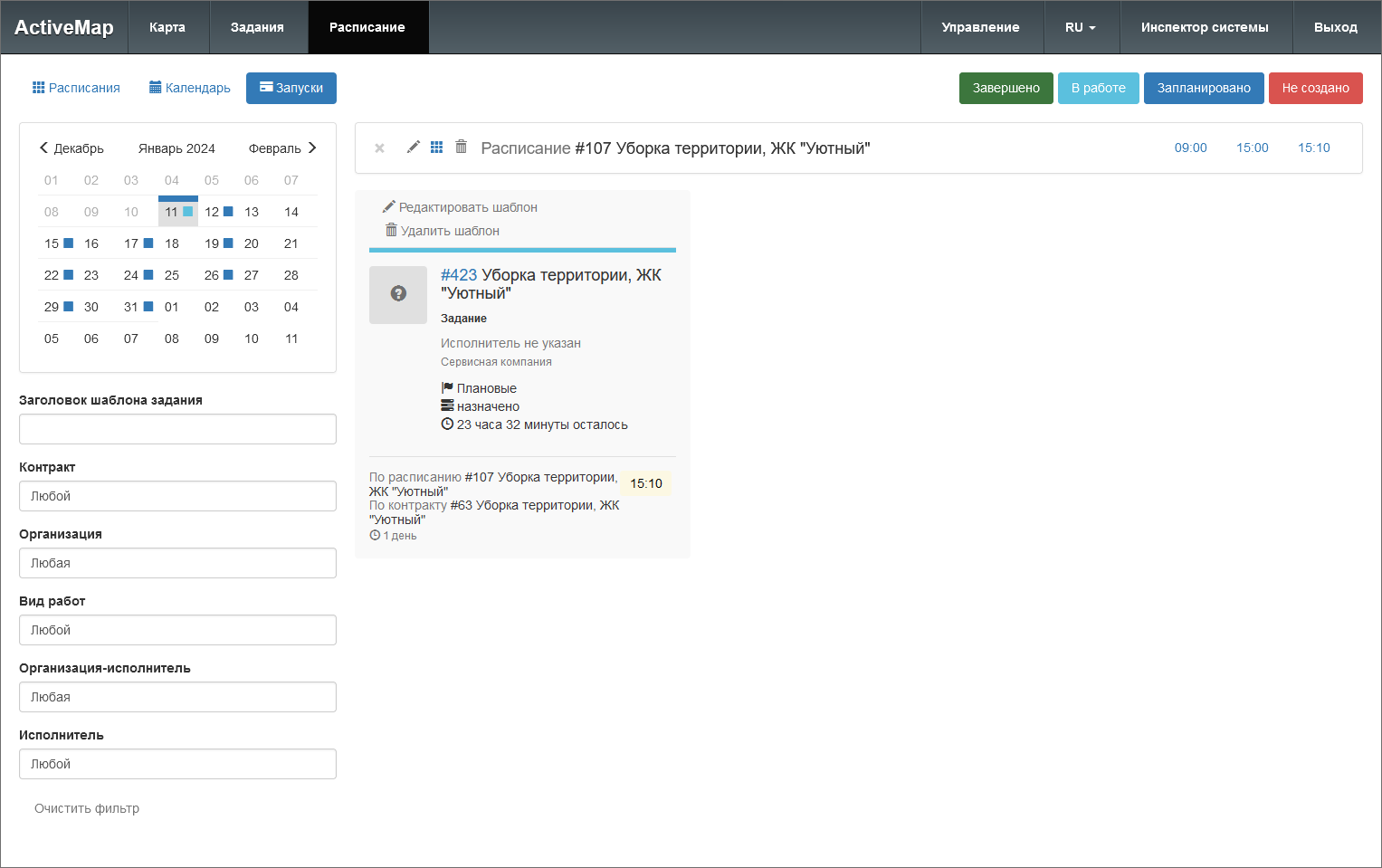Go to previous month December arrow

pyautogui.click(x=43, y=148)
